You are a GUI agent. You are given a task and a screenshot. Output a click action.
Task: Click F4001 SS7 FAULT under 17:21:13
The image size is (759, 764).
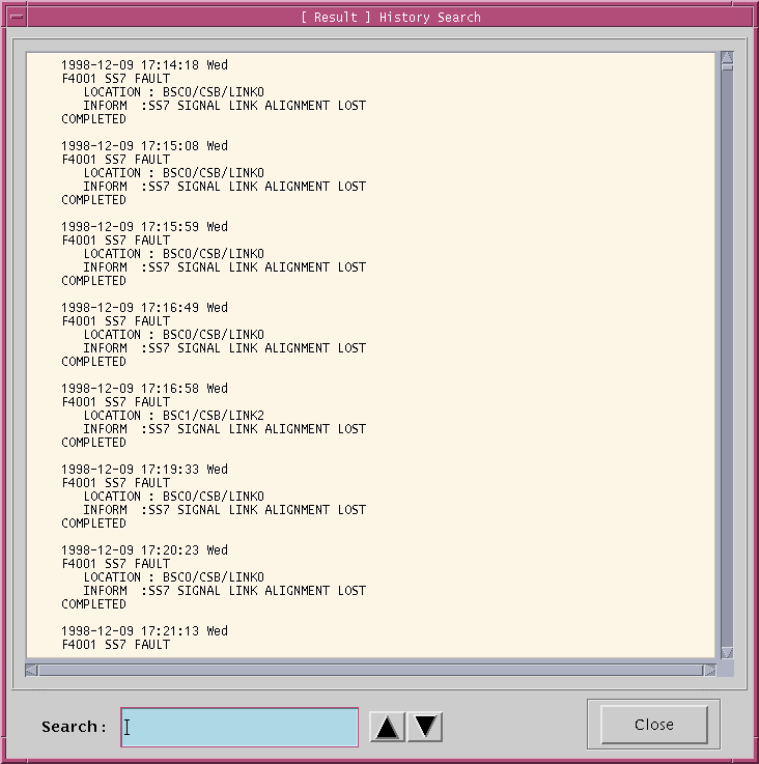pos(116,645)
